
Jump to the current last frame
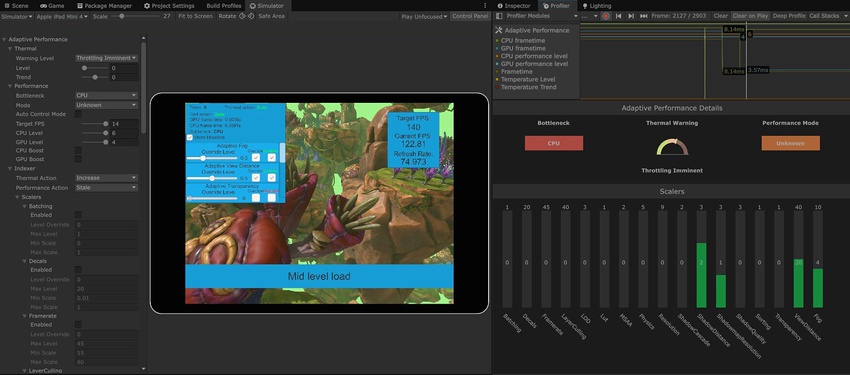pyautogui.click(x=643, y=16)
